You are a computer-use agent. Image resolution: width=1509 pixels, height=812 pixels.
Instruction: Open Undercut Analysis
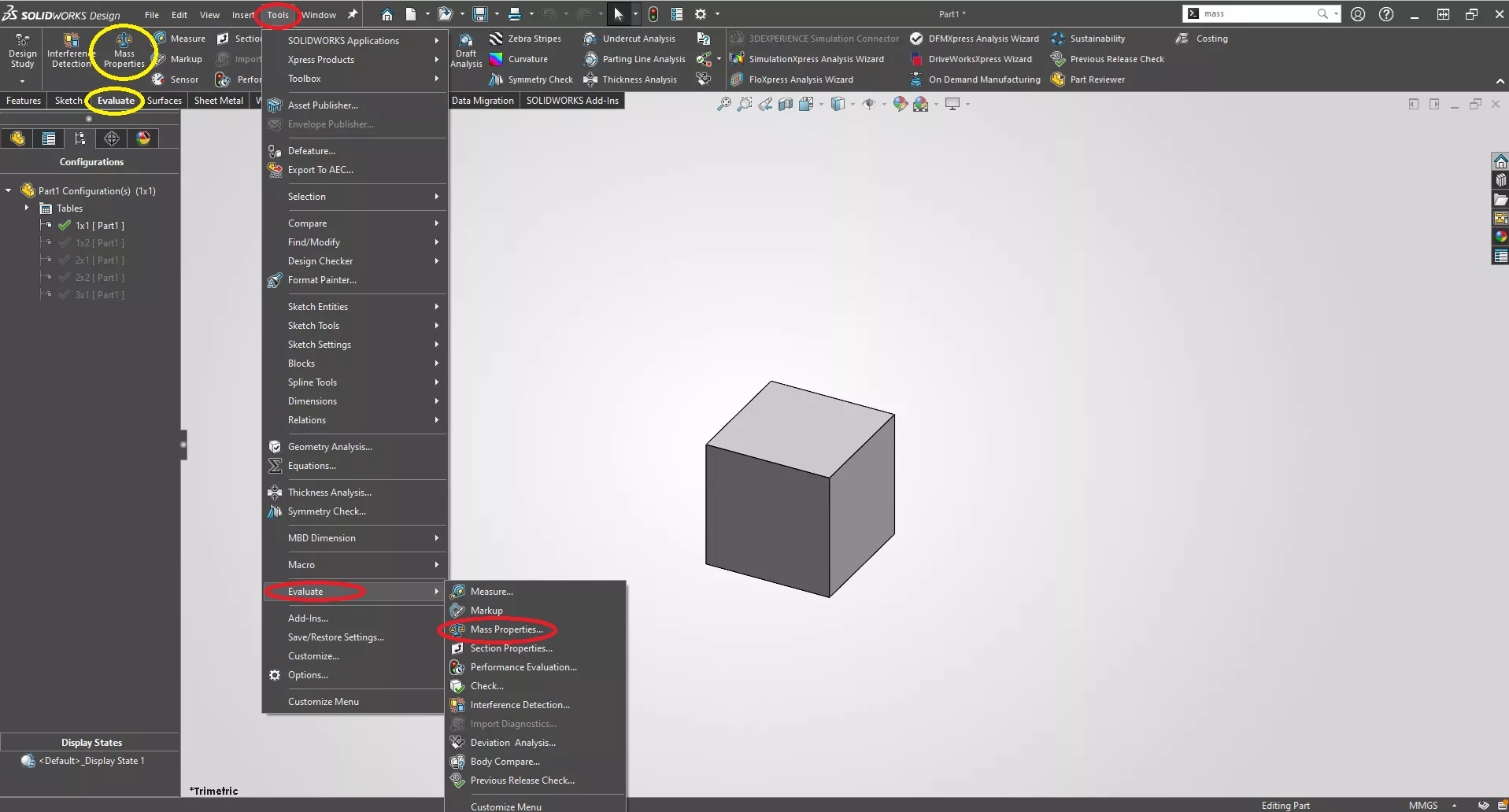(630, 39)
